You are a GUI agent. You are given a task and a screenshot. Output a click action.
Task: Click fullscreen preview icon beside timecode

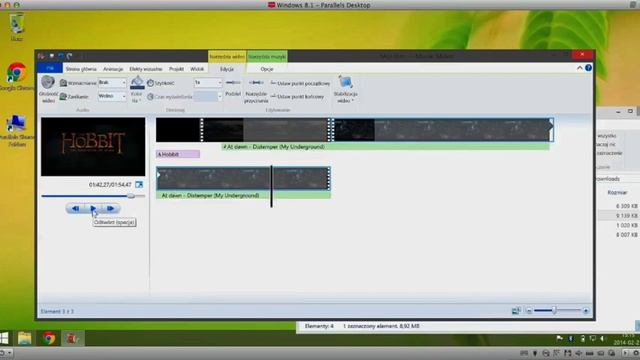click(139, 185)
